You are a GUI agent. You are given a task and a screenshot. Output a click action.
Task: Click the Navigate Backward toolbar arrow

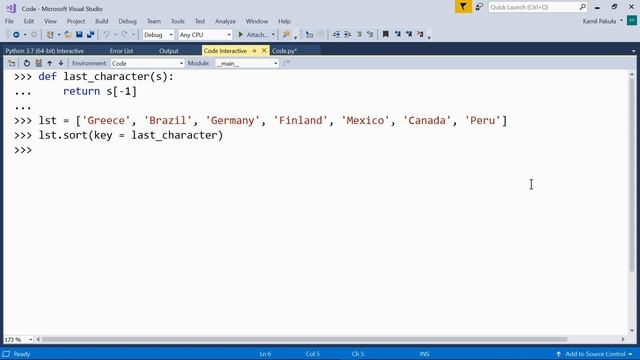pos(16,35)
